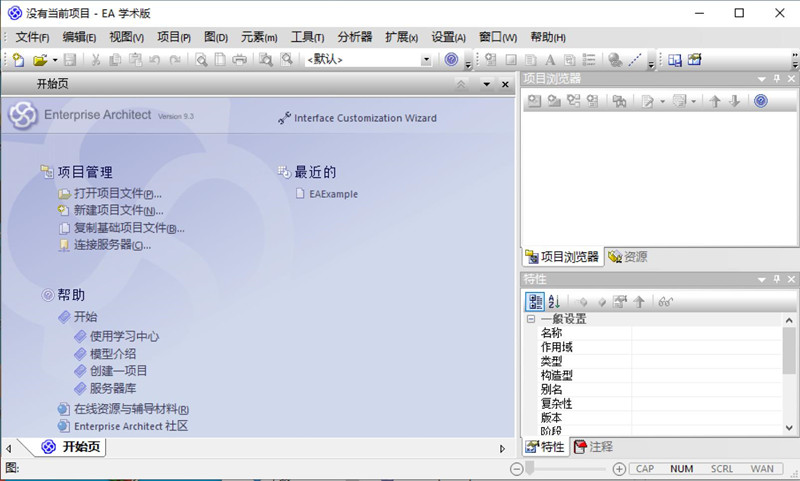Toggle the pin on 特性 panel

pyautogui.click(x=777, y=279)
